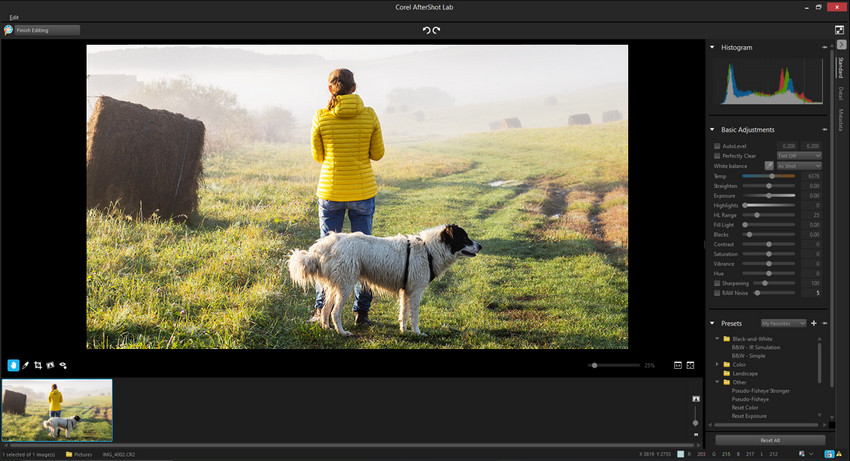The width and height of the screenshot is (850, 461).
Task: Select the eyedropper tool below the photo
Action: point(25,366)
